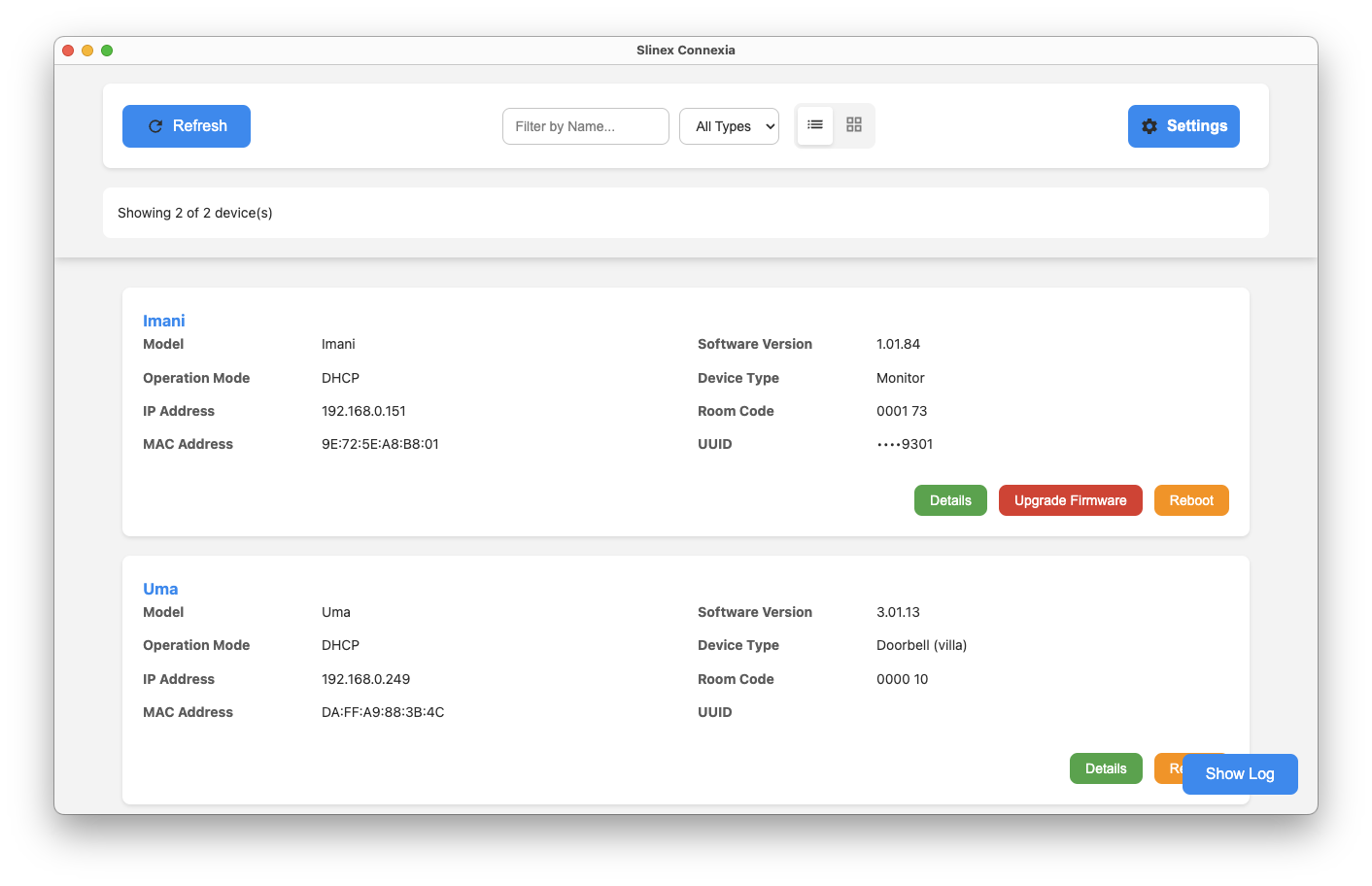The height and width of the screenshot is (886, 1372).
Task: Switch to list view
Action: (815, 125)
